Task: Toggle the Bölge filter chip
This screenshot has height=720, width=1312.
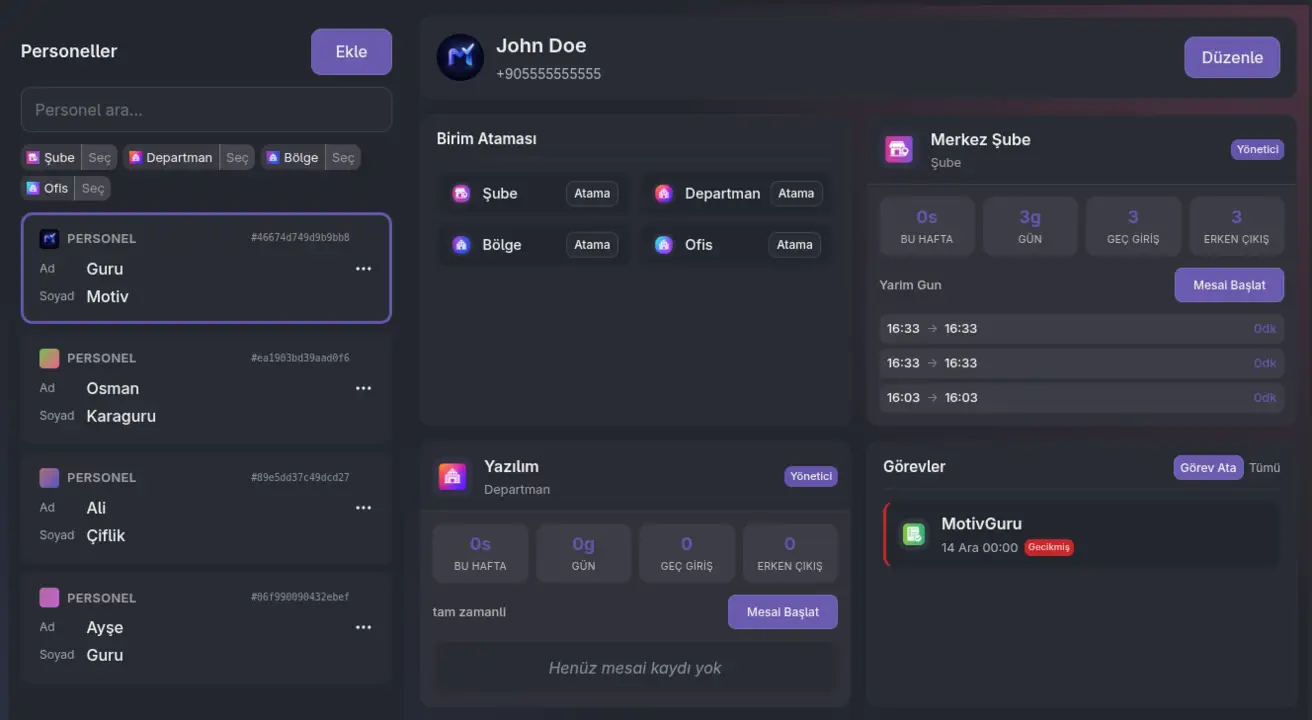Action: (293, 157)
